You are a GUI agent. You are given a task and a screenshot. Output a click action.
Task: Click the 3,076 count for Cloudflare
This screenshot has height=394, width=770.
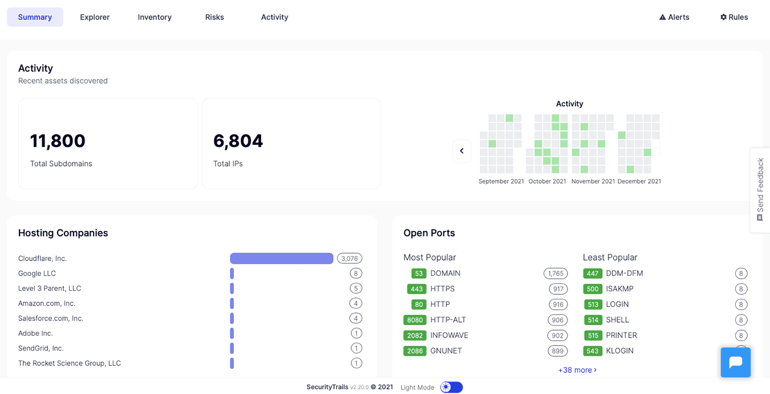coord(350,258)
